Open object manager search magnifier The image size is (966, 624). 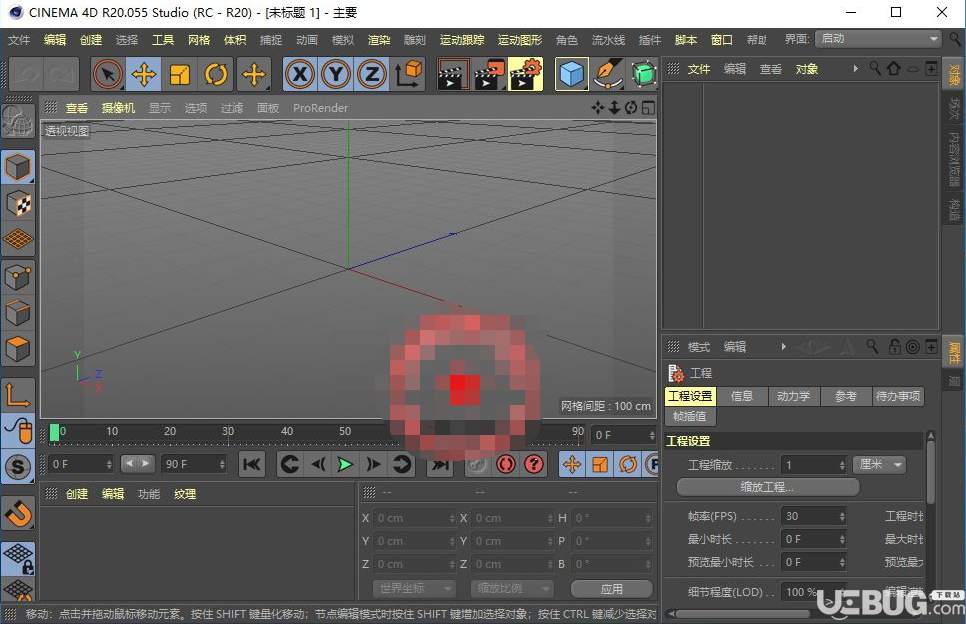click(x=875, y=68)
